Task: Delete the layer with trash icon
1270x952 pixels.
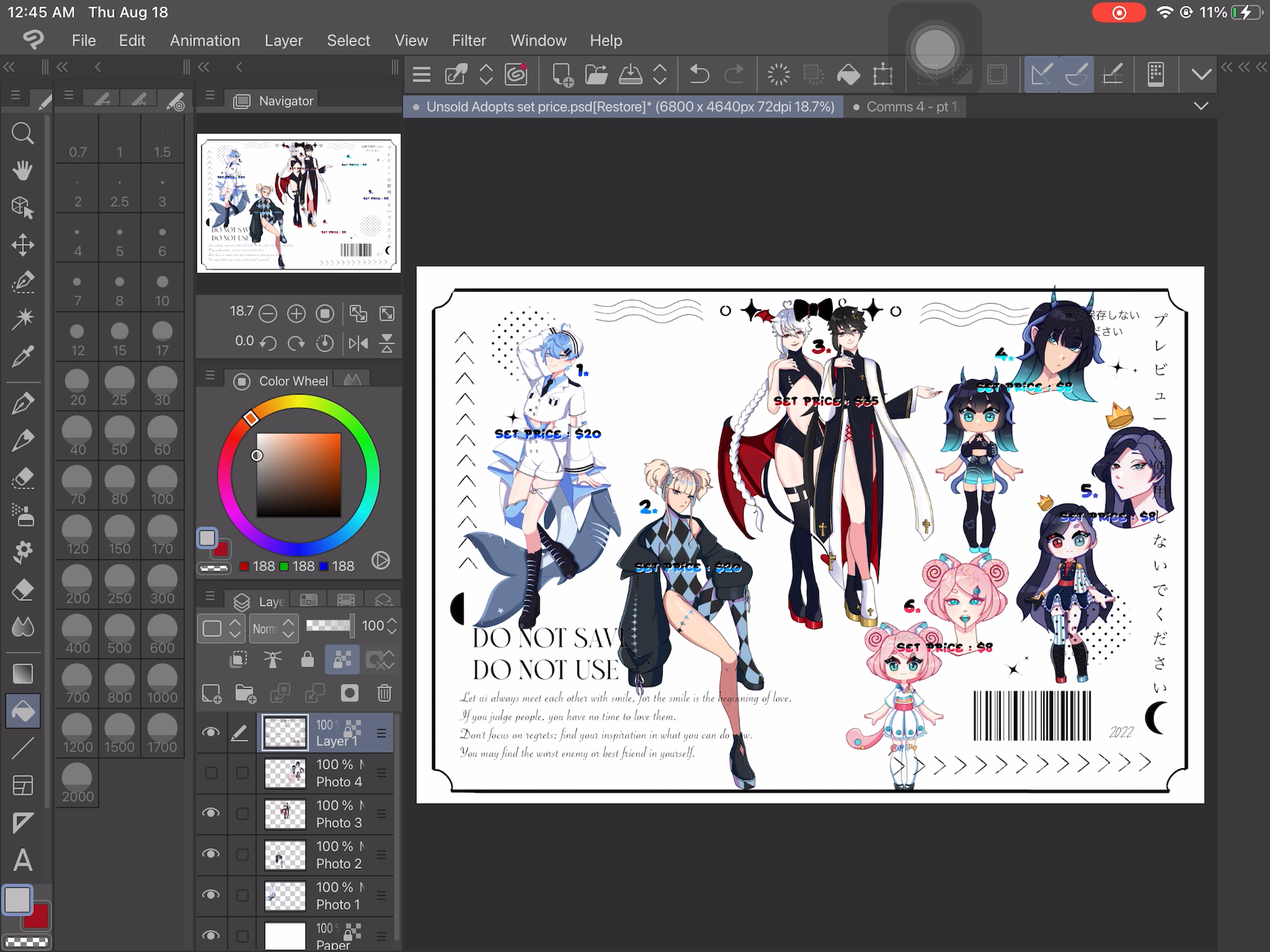Action: click(384, 693)
